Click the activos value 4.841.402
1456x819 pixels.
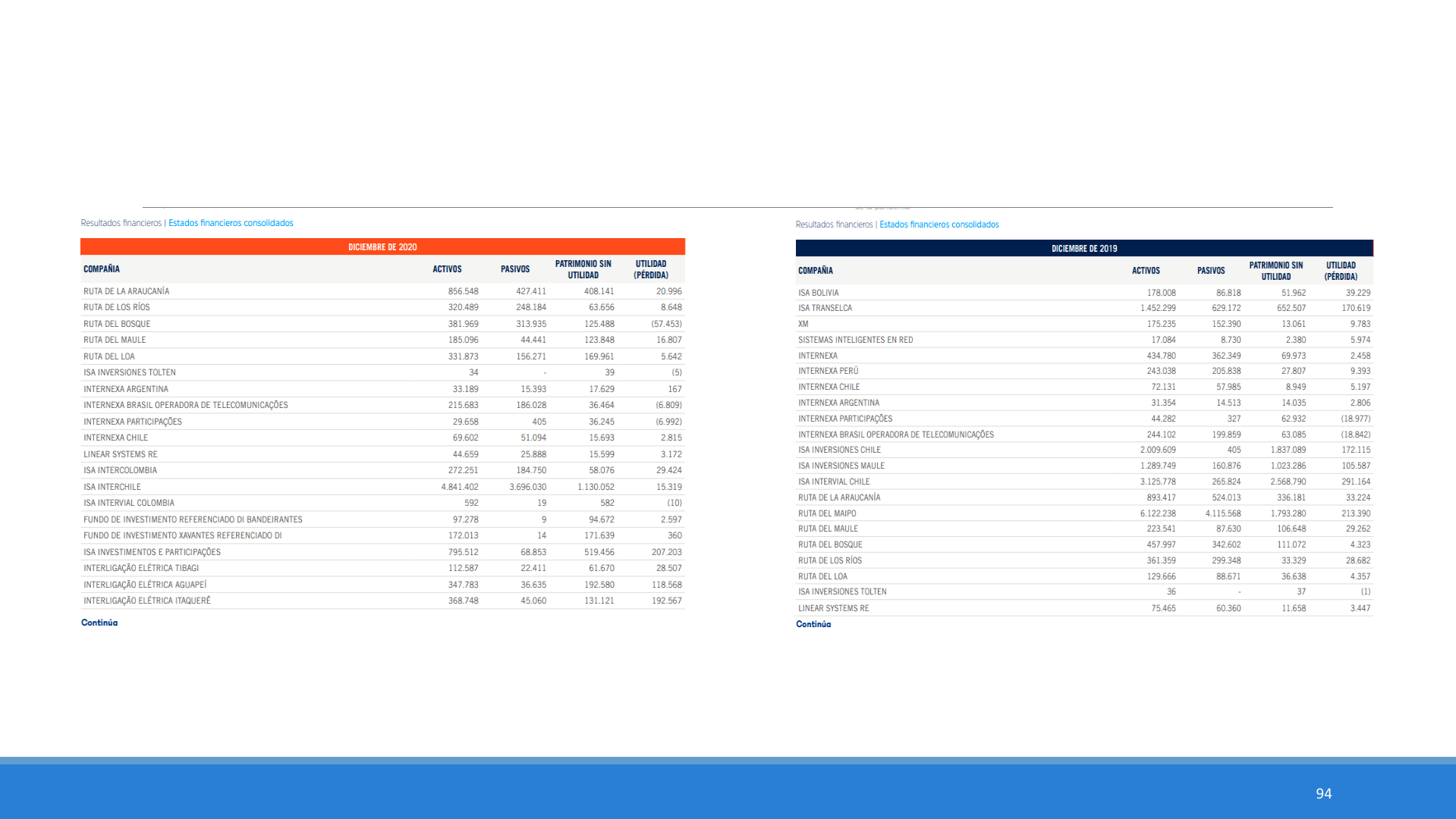point(460,487)
